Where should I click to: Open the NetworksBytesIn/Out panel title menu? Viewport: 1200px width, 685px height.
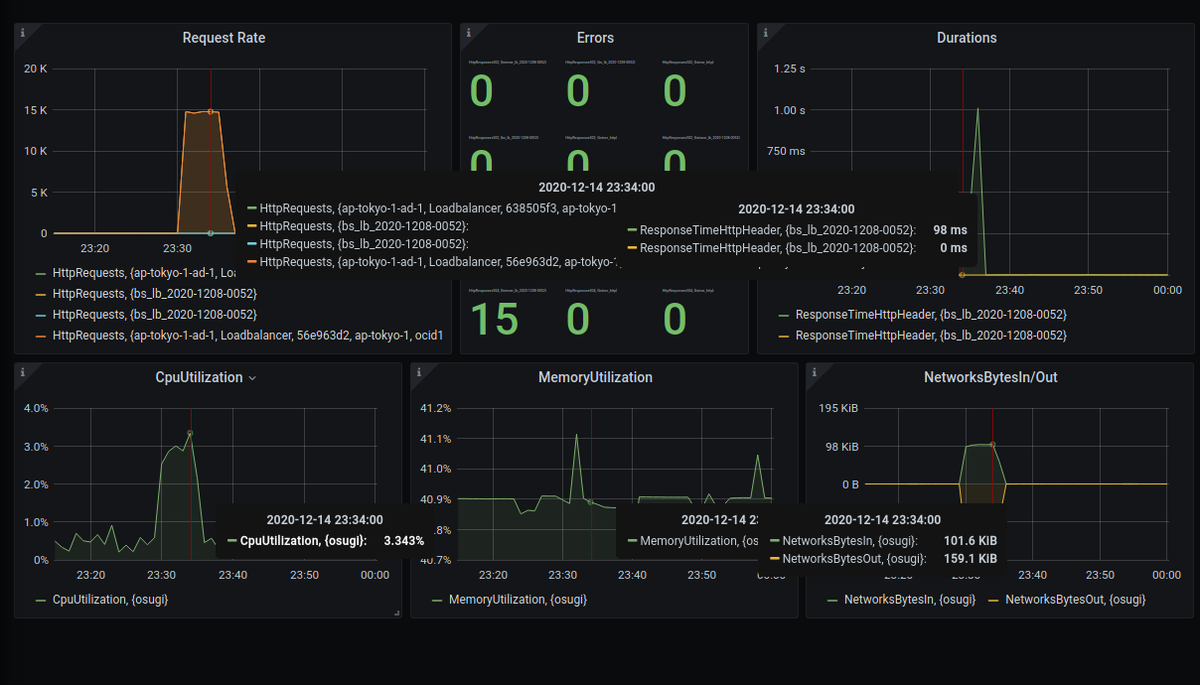coord(990,378)
